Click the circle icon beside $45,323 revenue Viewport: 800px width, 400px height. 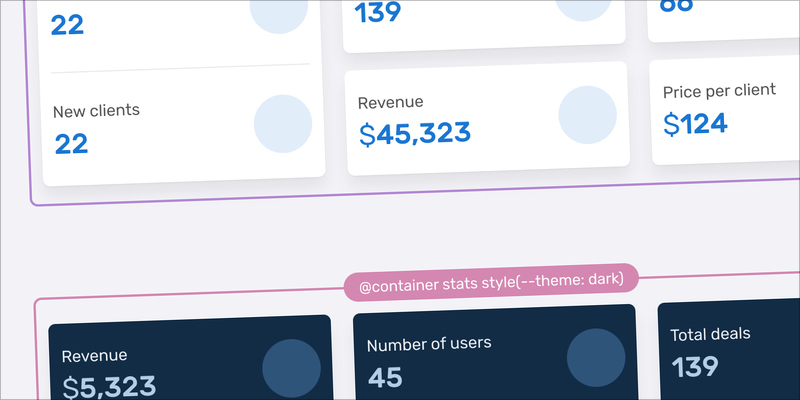pyautogui.click(x=588, y=115)
